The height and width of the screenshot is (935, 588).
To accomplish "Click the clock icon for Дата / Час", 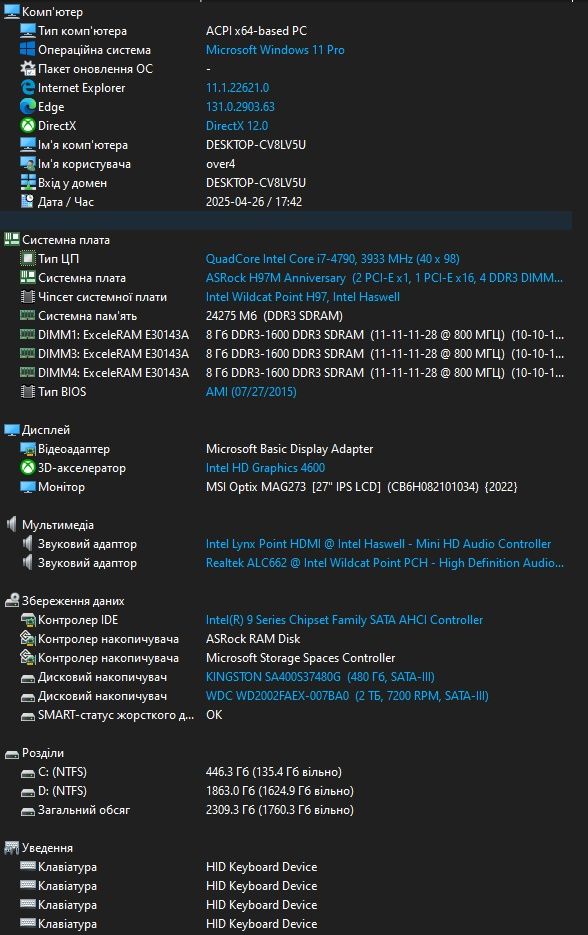I will click(27, 202).
